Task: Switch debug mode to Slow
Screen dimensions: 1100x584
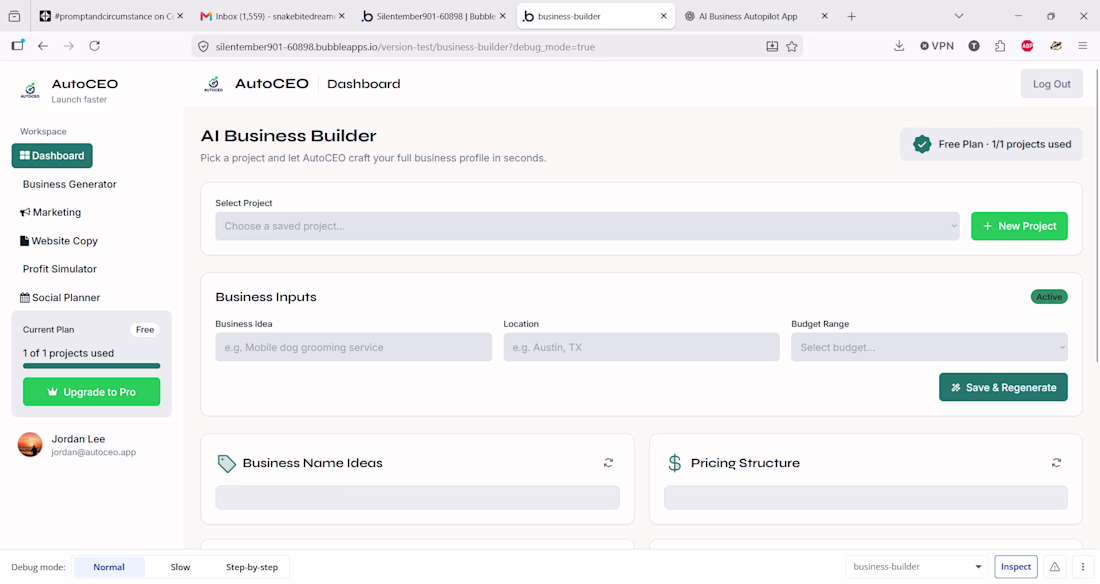Action: coord(180,567)
